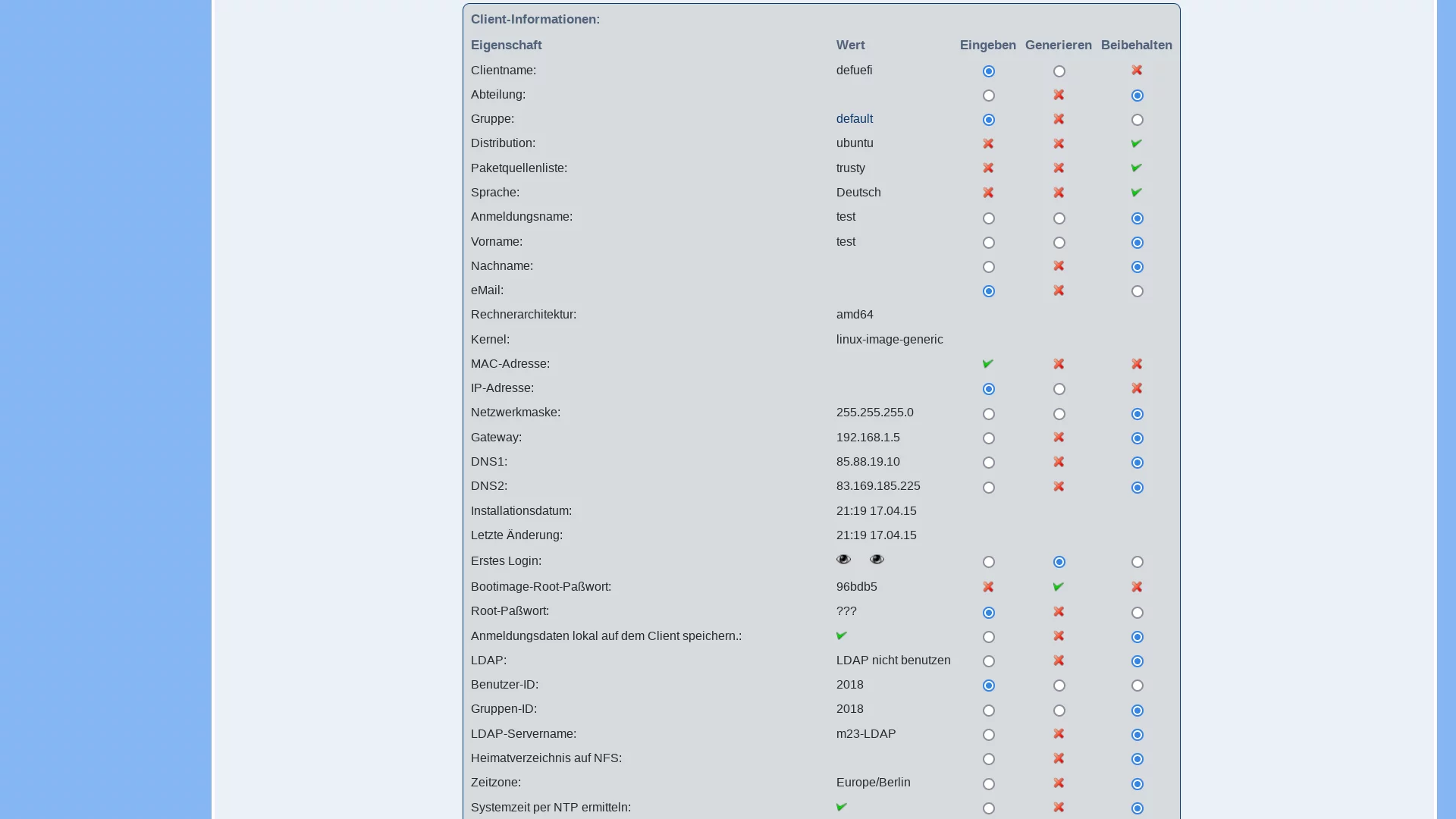This screenshot has width=1456, height=819.
Task: Click red X in LDAP-Servername Generieren column
Action: (1059, 734)
